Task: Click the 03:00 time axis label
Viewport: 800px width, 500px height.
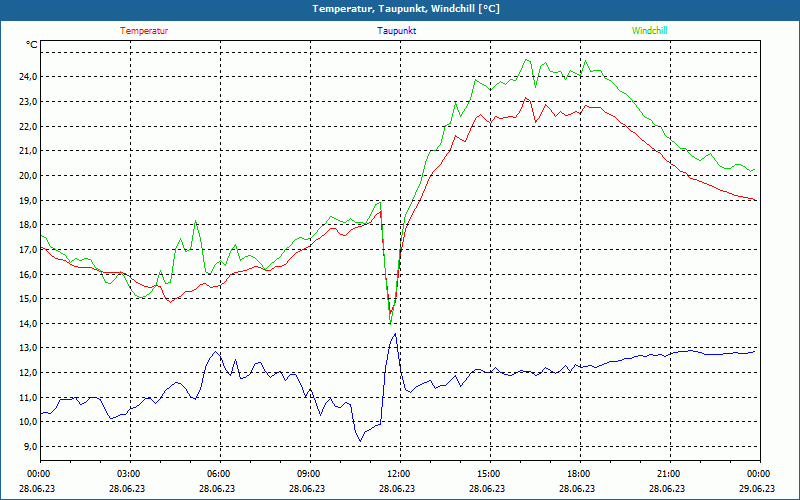Action: point(128,474)
